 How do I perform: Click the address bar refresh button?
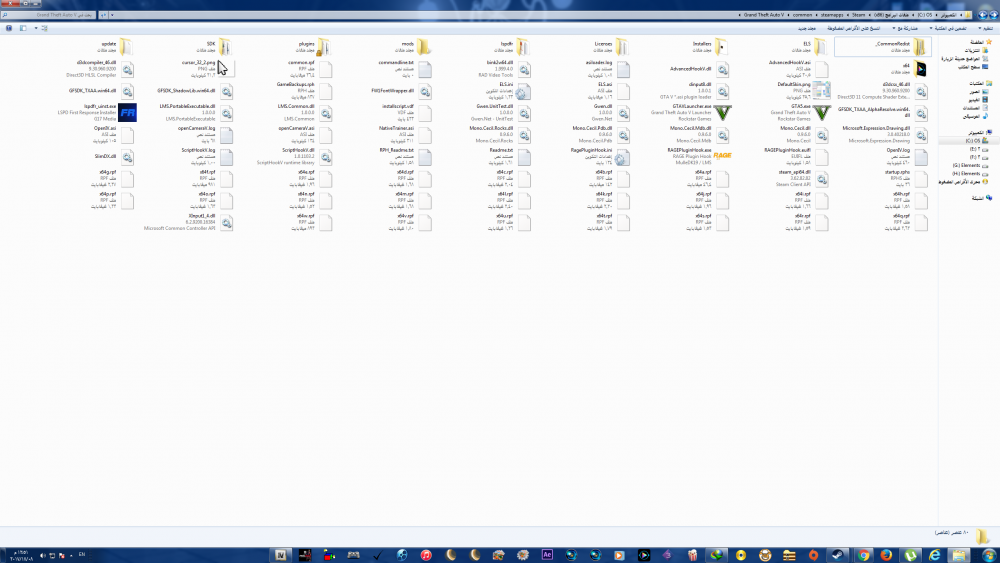tap(103, 15)
